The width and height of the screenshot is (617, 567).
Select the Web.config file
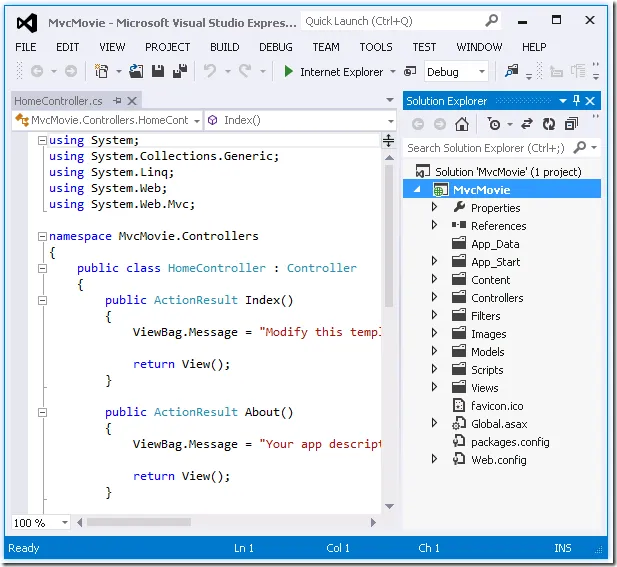click(x=498, y=460)
